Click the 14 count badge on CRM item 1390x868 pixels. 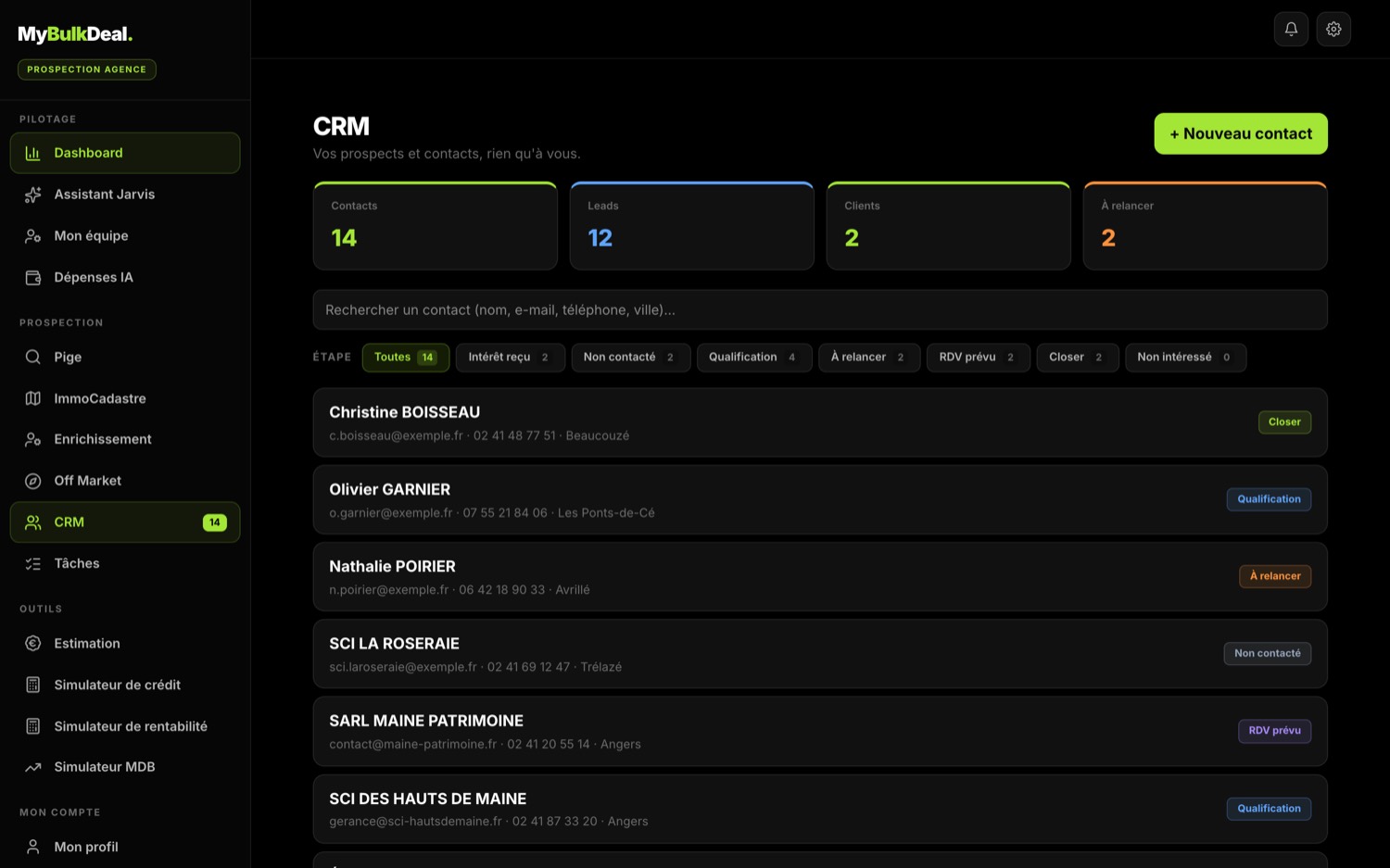click(215, 522)
